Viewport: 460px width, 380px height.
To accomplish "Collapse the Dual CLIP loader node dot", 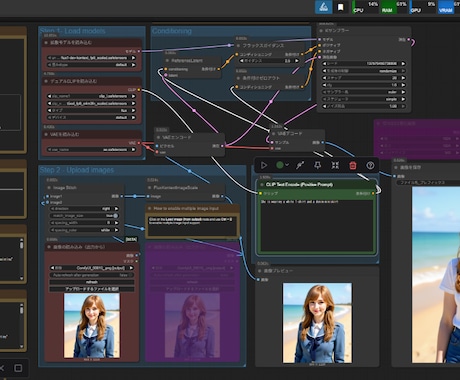I will click(x=46, y=81).
